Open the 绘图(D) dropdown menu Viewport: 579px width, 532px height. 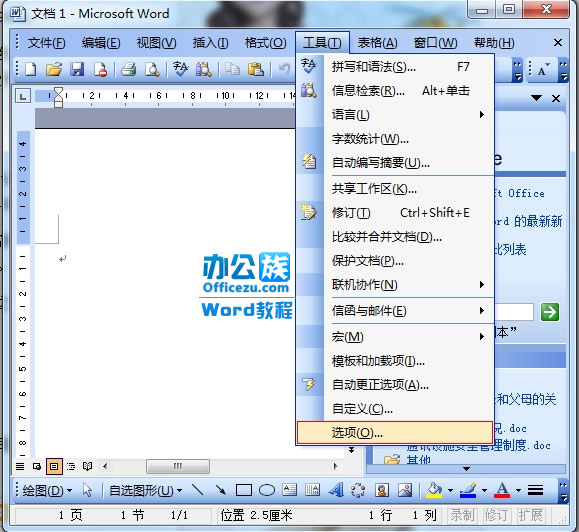tap(47, 491)
